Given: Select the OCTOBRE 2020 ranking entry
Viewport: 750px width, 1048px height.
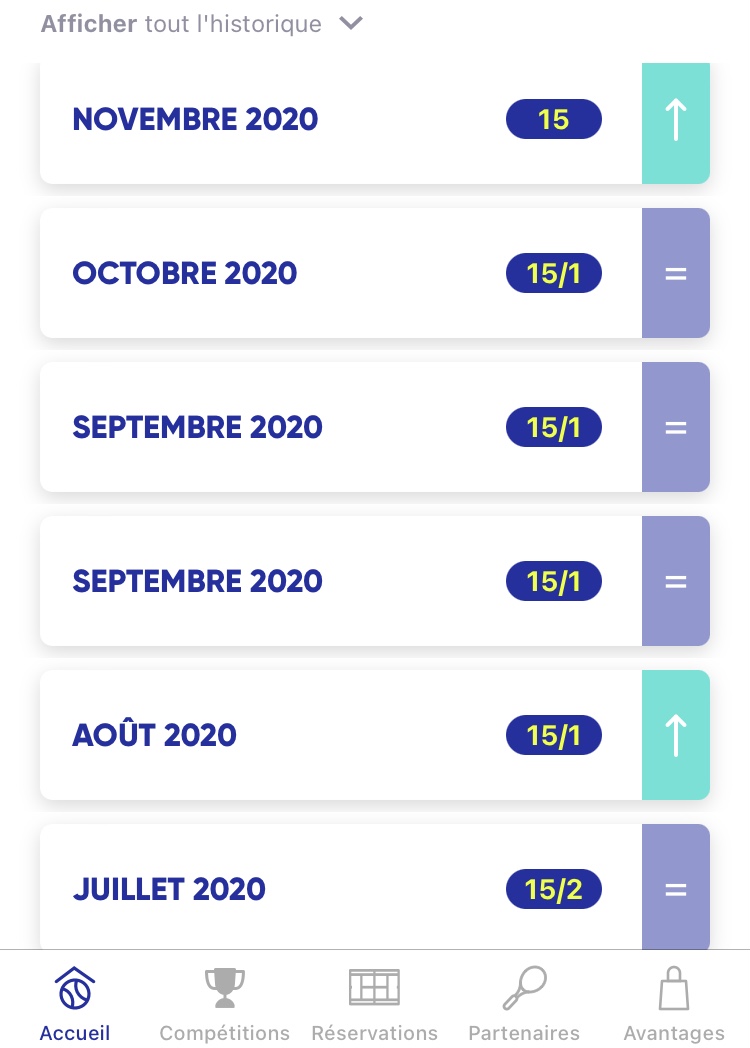Looking at the screenshot, I should (185, 273).
